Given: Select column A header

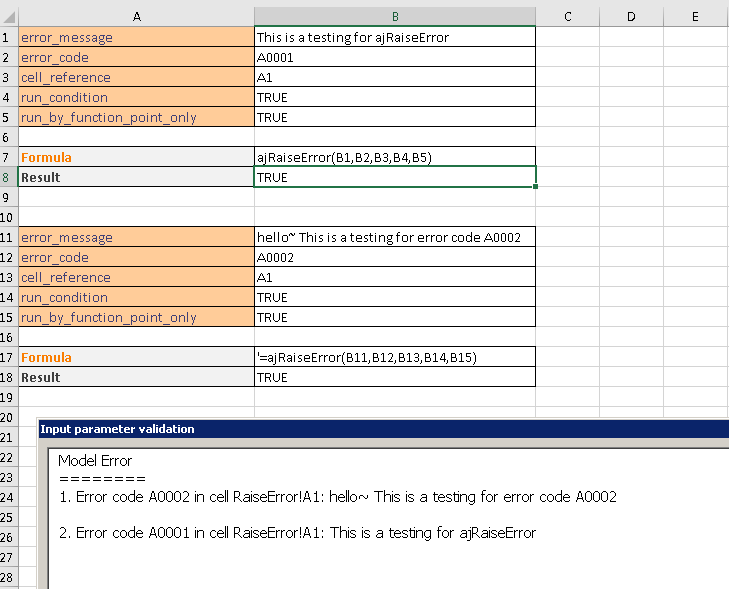Looking at the screenshot, I should 136,16.
